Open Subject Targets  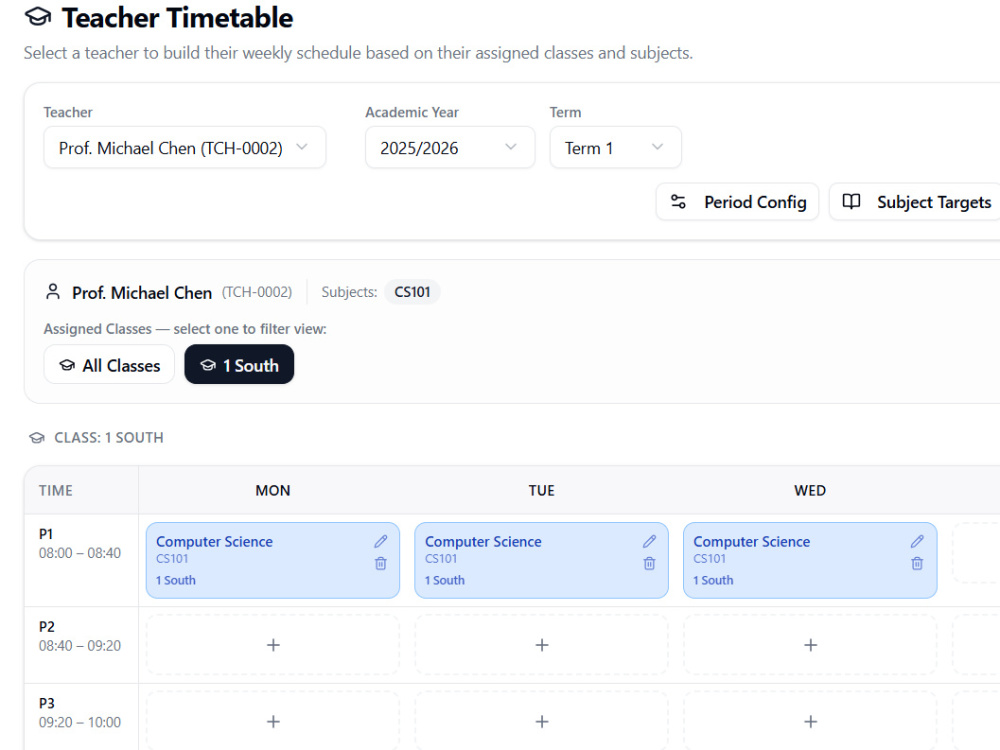(x=916, y=202)
